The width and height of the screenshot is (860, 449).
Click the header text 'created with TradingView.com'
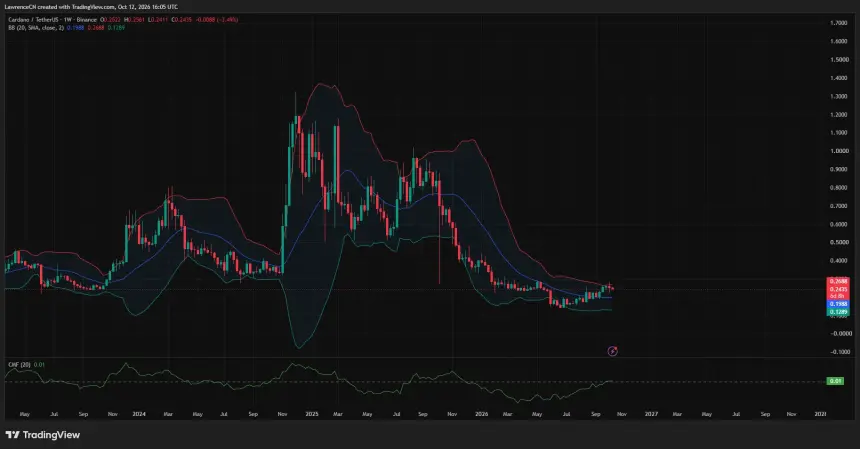point(77,7)
